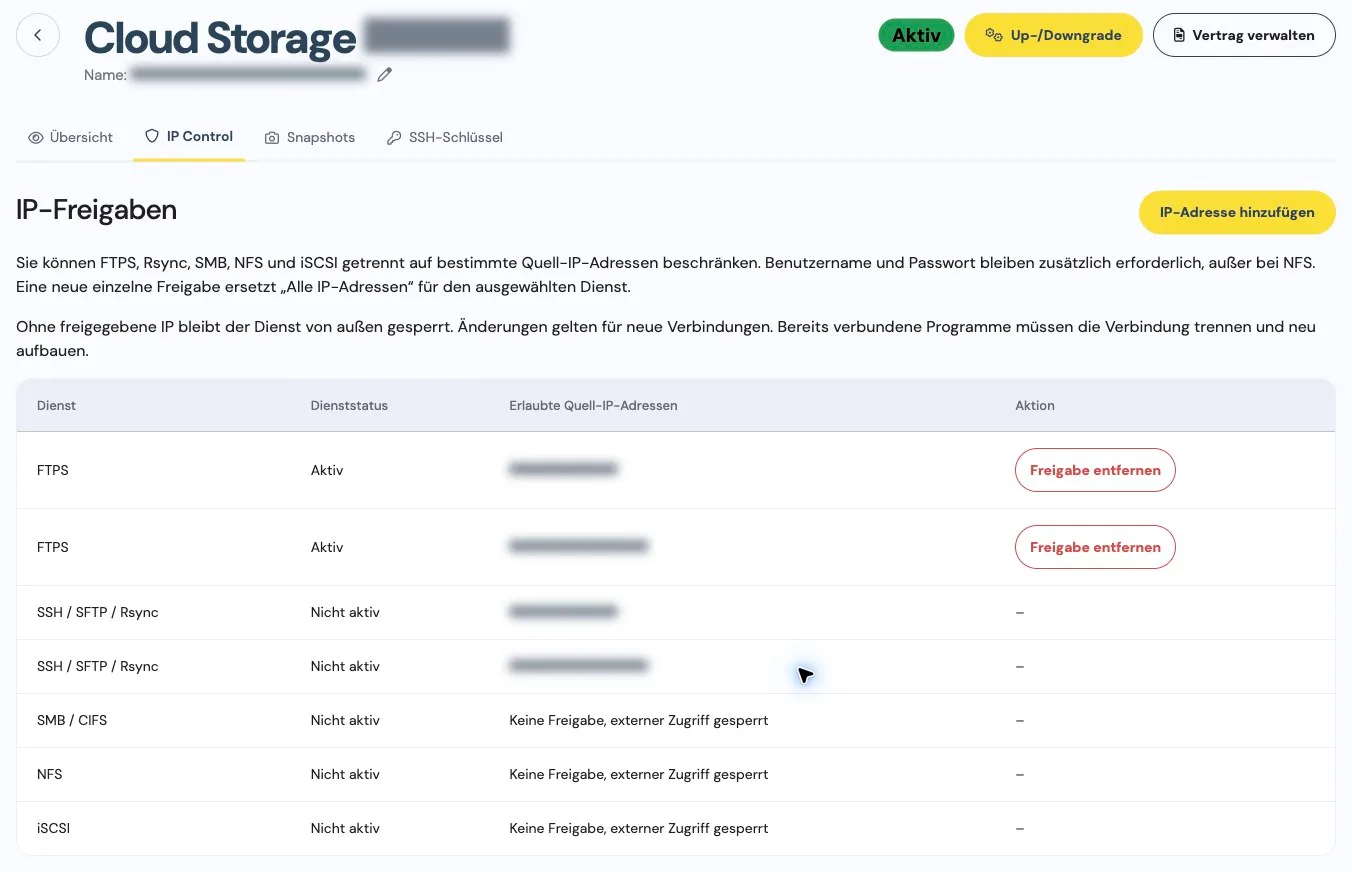1352x872 pixels.
Task: Click the Up-/Downgrade button
Action: pyautogui.click(x=1053, y=35)
